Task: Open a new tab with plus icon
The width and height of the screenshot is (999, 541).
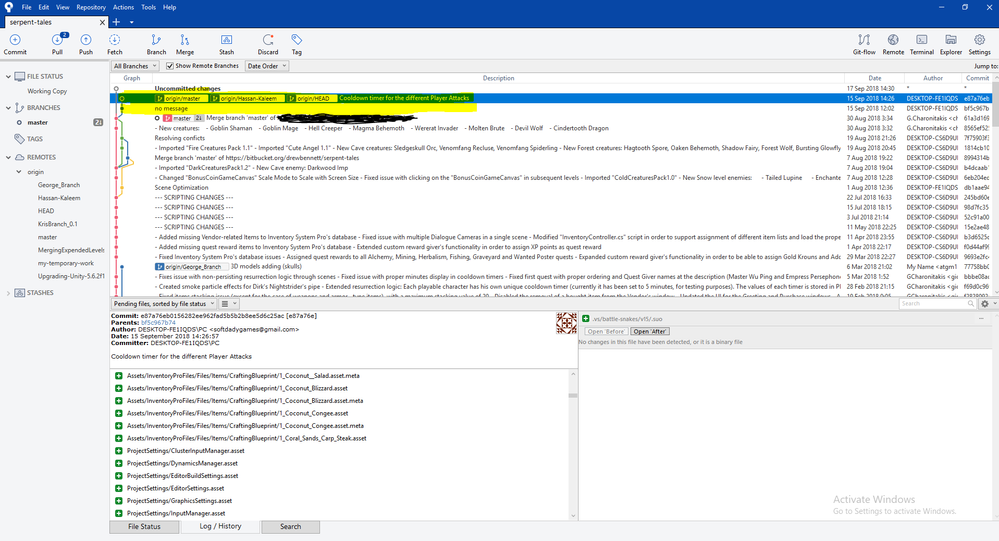Action: 116,22
